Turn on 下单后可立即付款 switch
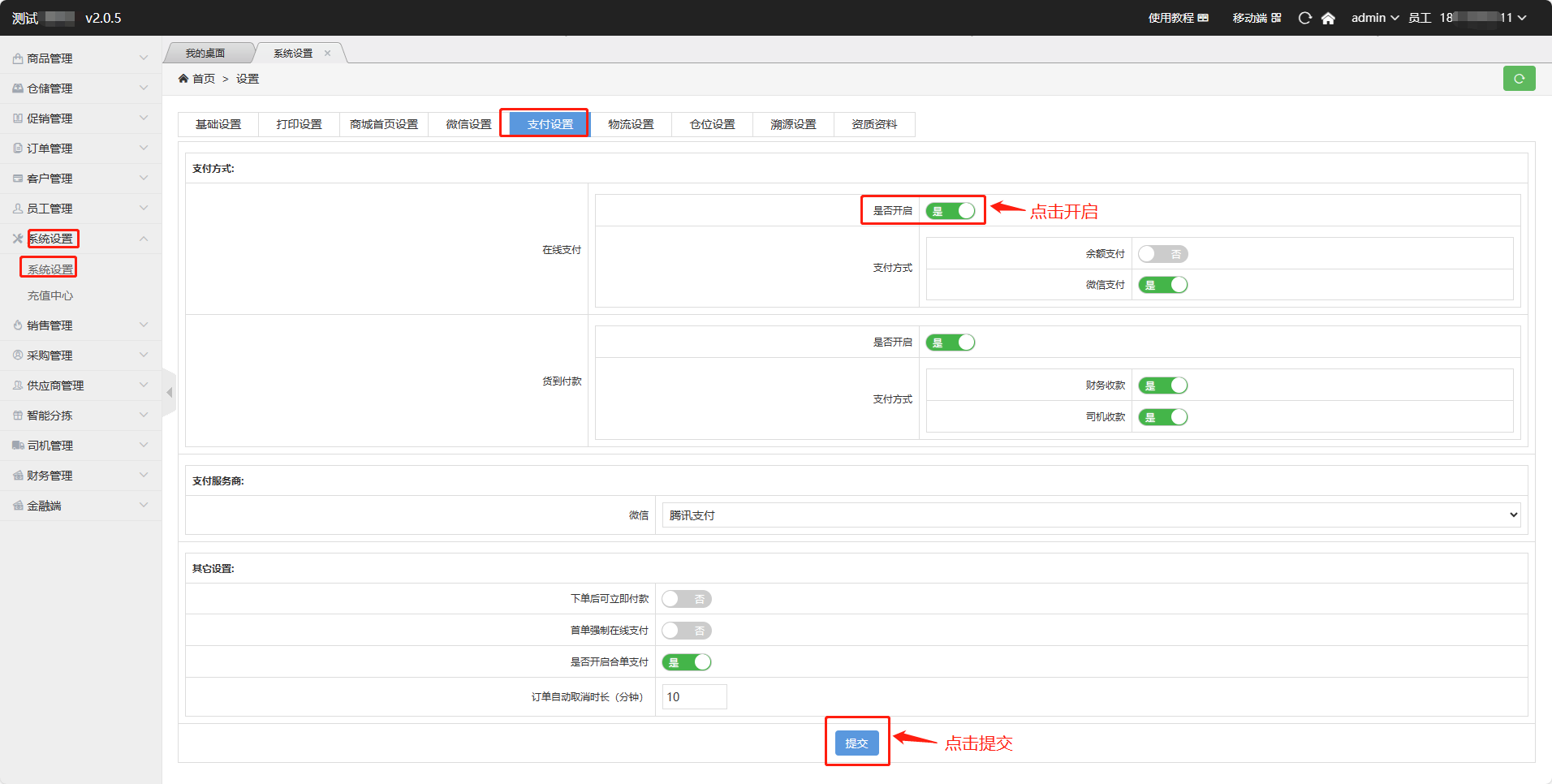The width and height of the screenshot is (1552, 784). 686,599
